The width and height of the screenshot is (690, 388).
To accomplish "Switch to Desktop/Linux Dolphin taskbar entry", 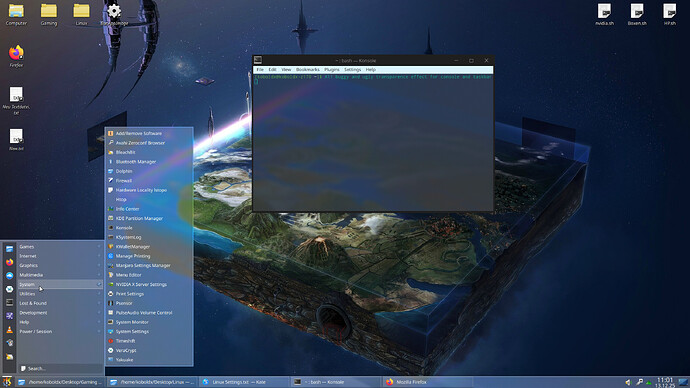I will [151, 382].
